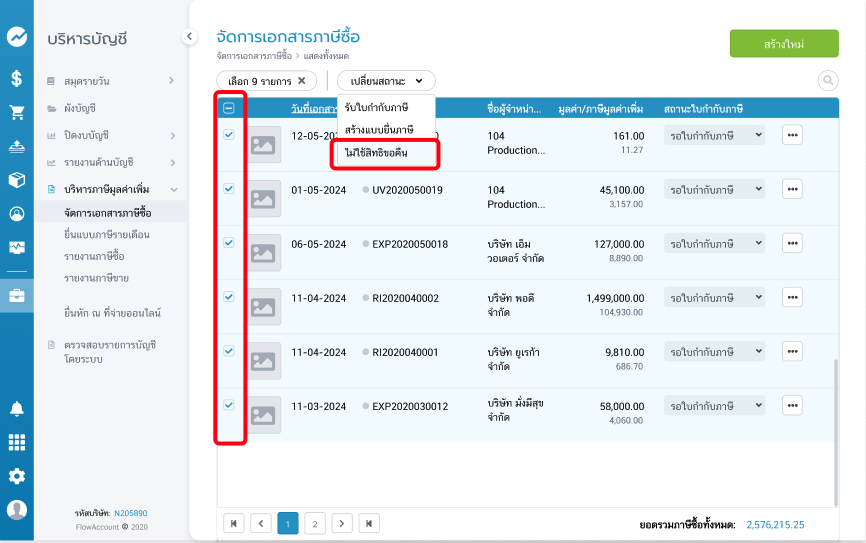Image resolution: width=866 pixels, height=543 pixels.
Task: Go to page 2 in pagination
Action: [314, 523]
